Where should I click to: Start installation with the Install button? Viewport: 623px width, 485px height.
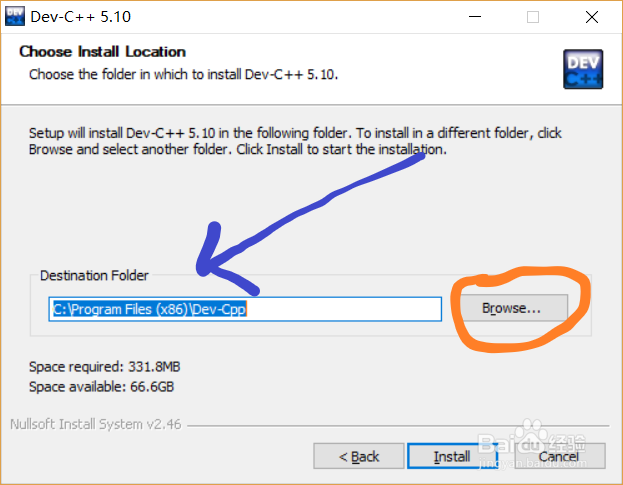[x=452, y=456]
